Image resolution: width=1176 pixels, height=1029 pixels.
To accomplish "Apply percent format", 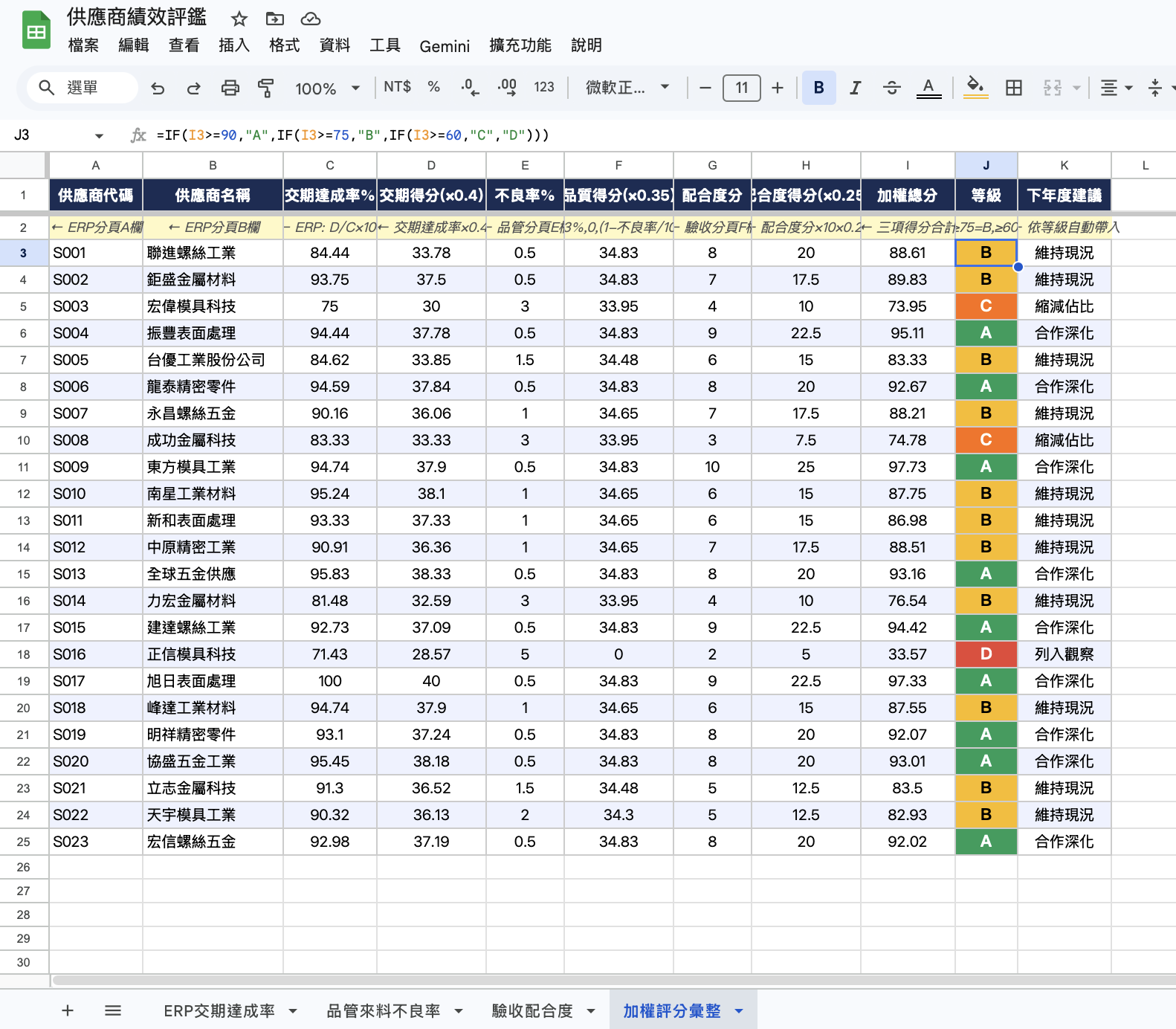I will coord(433,87).
